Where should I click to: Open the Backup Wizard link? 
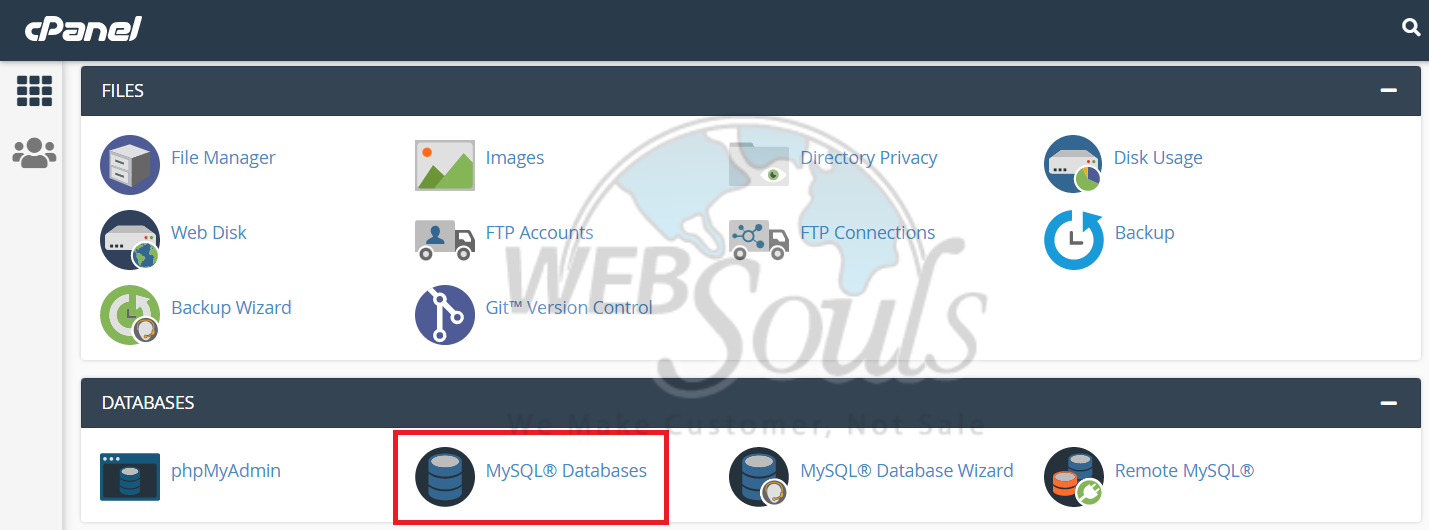[x=231, y=307]
